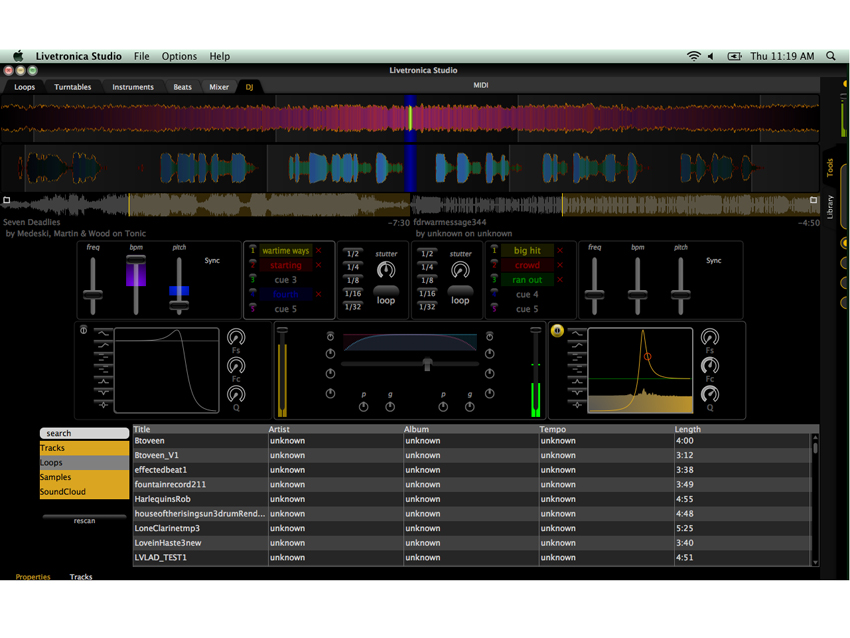Select notch filter shape on right deck filter
Screen dimensions: 850x638
point(577,392)
